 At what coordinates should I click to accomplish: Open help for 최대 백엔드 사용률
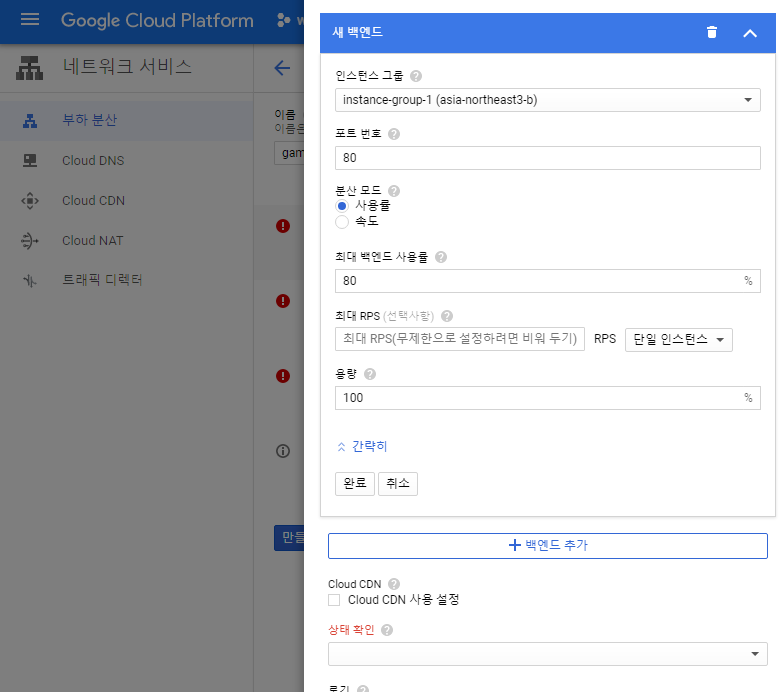point(441,257)
